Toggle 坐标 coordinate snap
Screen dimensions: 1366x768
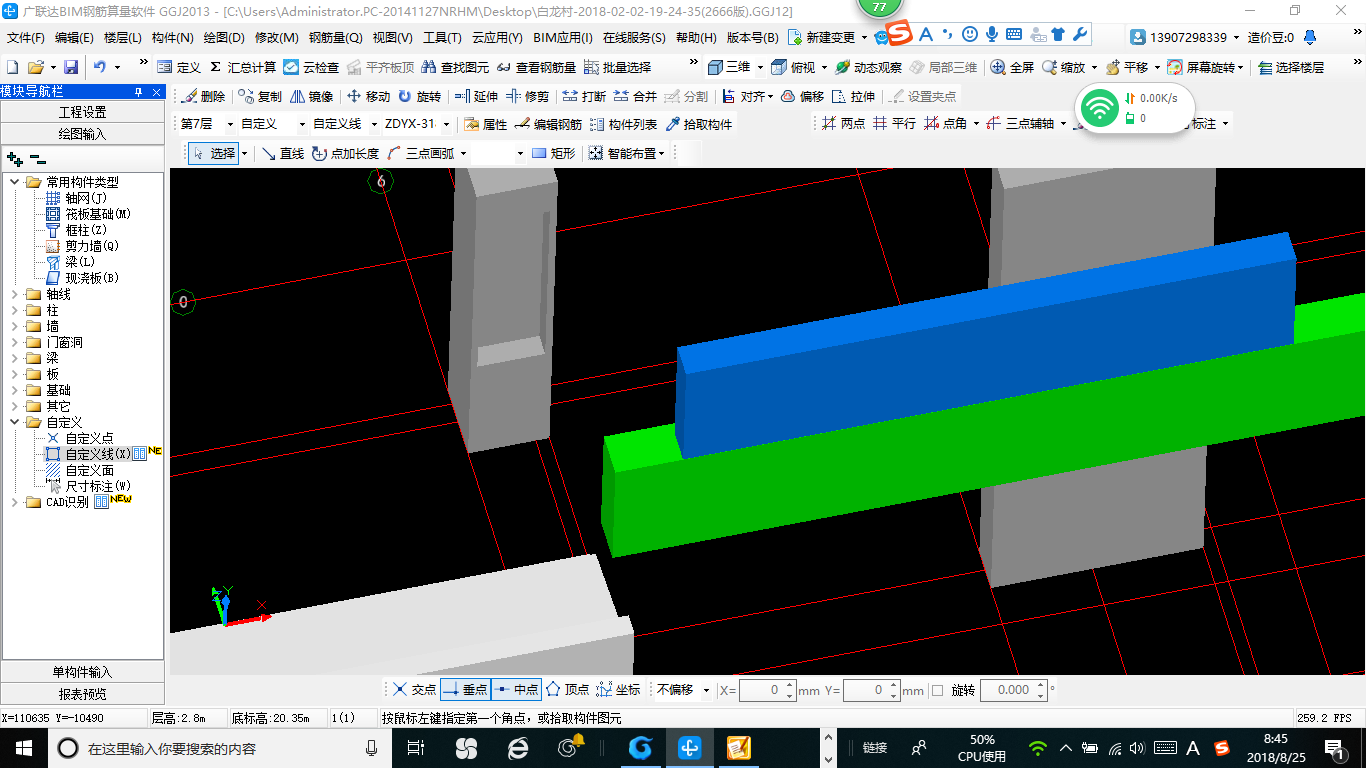618,690
